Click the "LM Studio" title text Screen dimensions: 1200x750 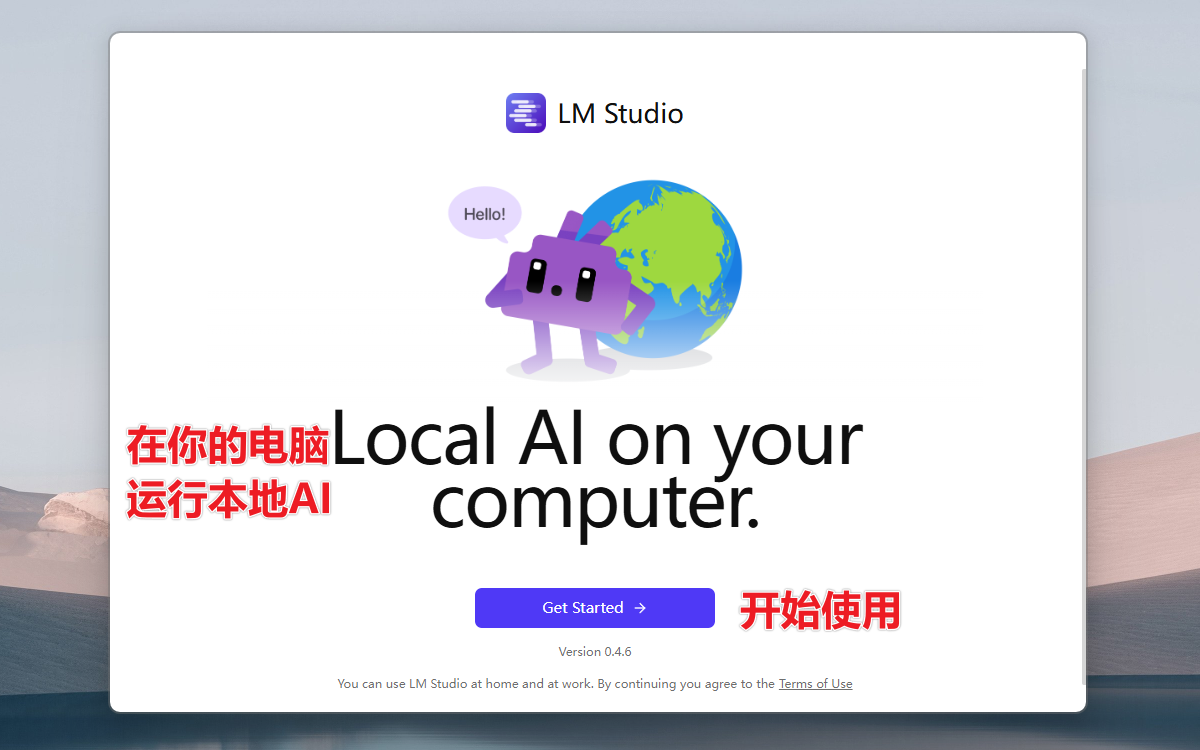[x=620, y=114]
